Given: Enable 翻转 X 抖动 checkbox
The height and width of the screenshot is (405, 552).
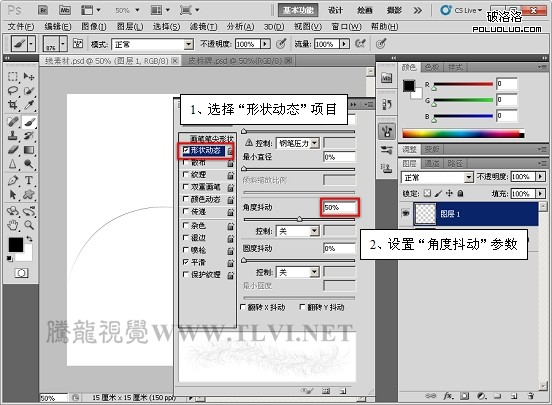Looking at the screenshot, I should [x=243, y=307].
